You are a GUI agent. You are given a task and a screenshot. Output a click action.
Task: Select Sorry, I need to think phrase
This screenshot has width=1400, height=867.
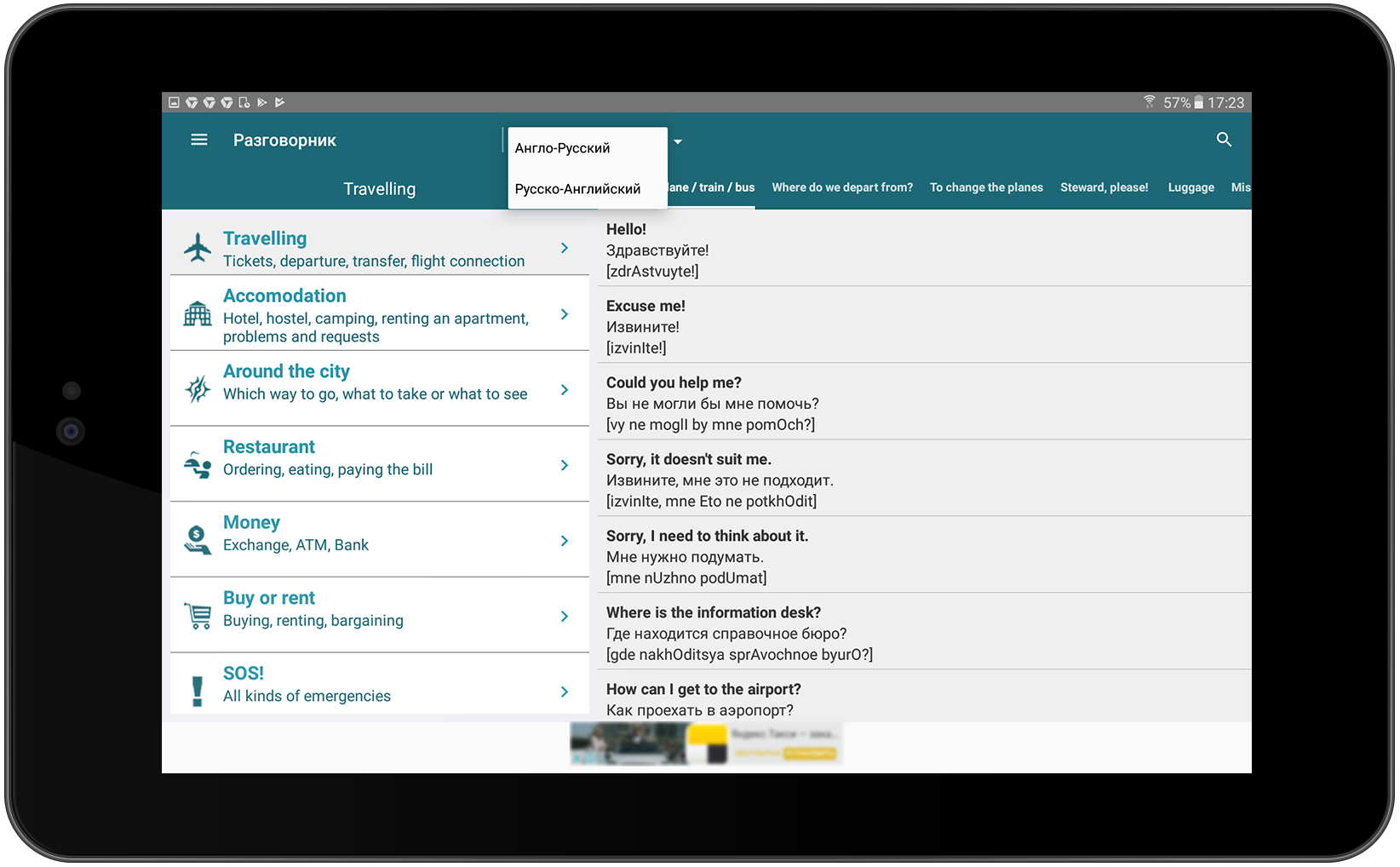[x=925, y=554]
